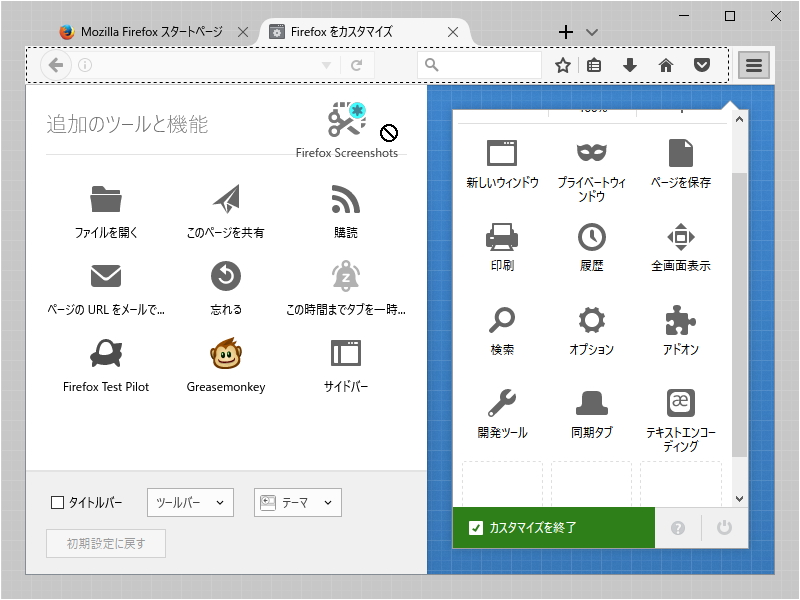Select the テキストエンコーディング icon
The width and height of the screenshot is (800, 600).
pyautogui.click(x=680, y=404)
